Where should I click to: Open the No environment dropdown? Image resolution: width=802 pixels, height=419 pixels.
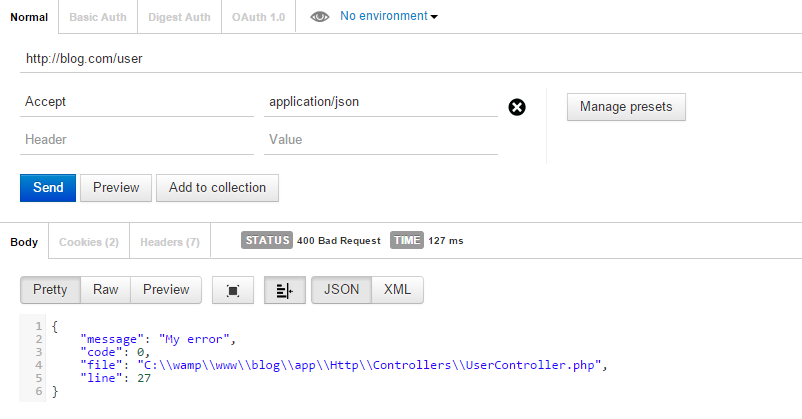[388, 16]
